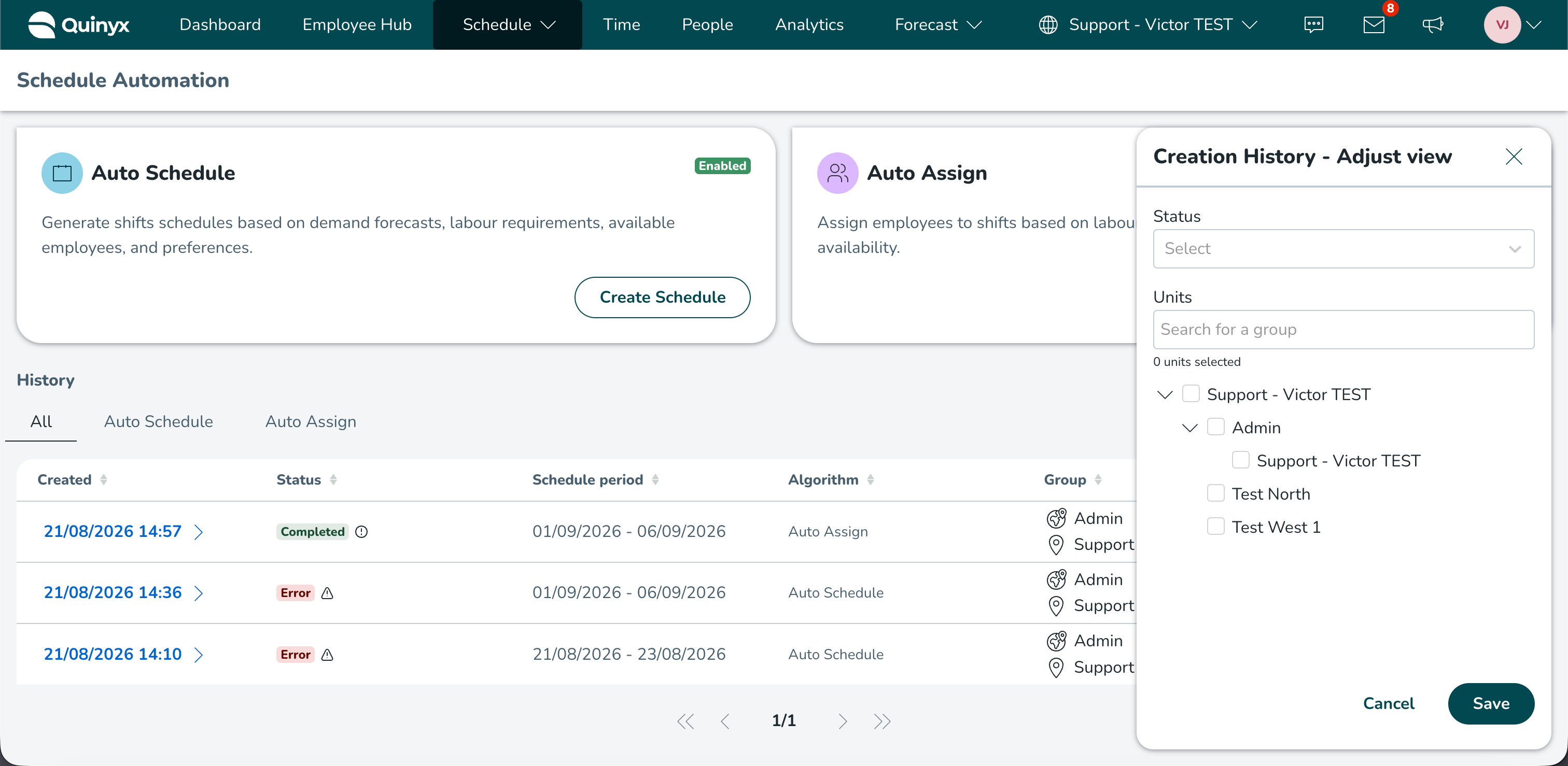Image resolution: width=1568 pixels, height=766 pixels.
Task: Expand the 21/08/2026 14:36 row chevron
Action: [x=199, y=593]
